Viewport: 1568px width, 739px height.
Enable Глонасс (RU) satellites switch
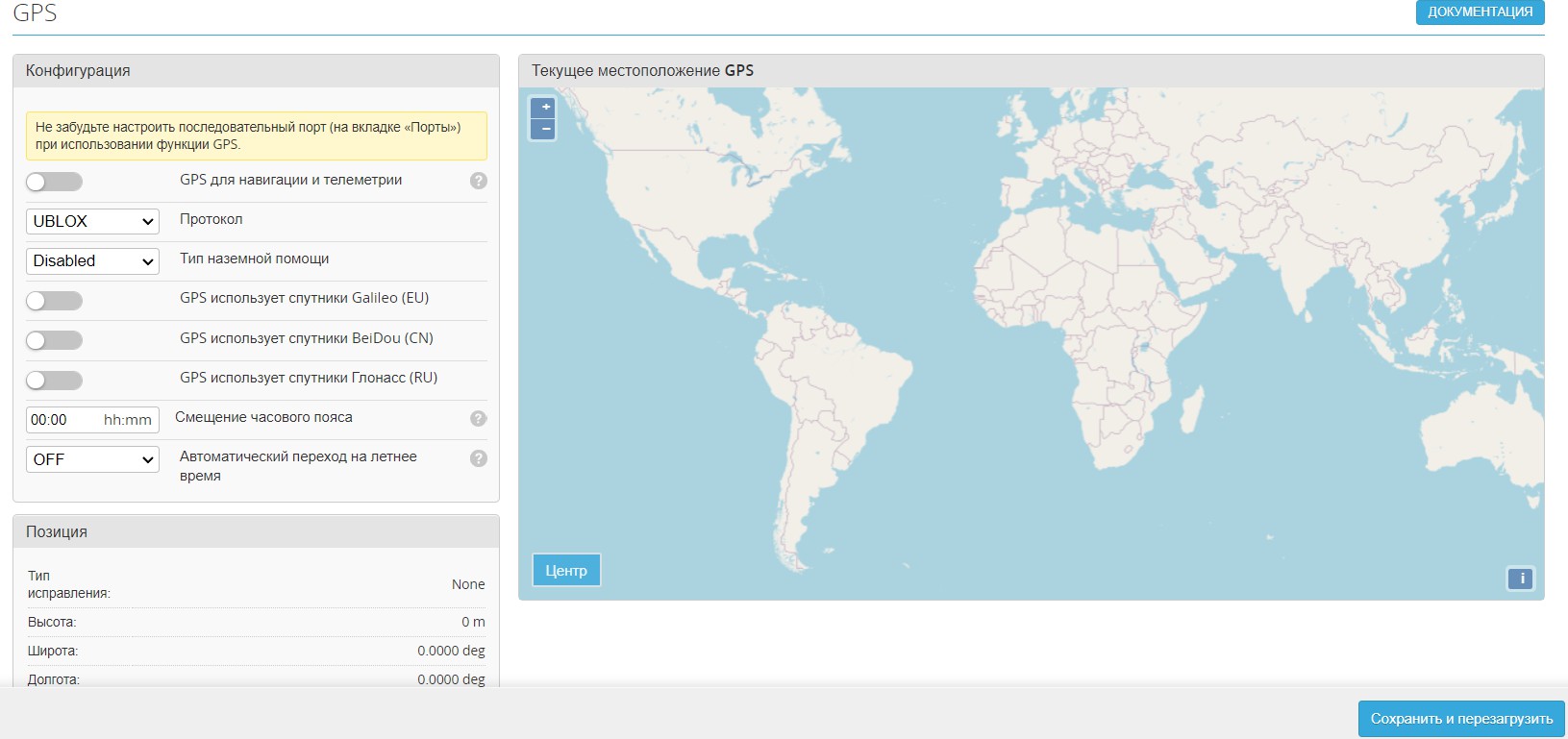click(54, 381)
